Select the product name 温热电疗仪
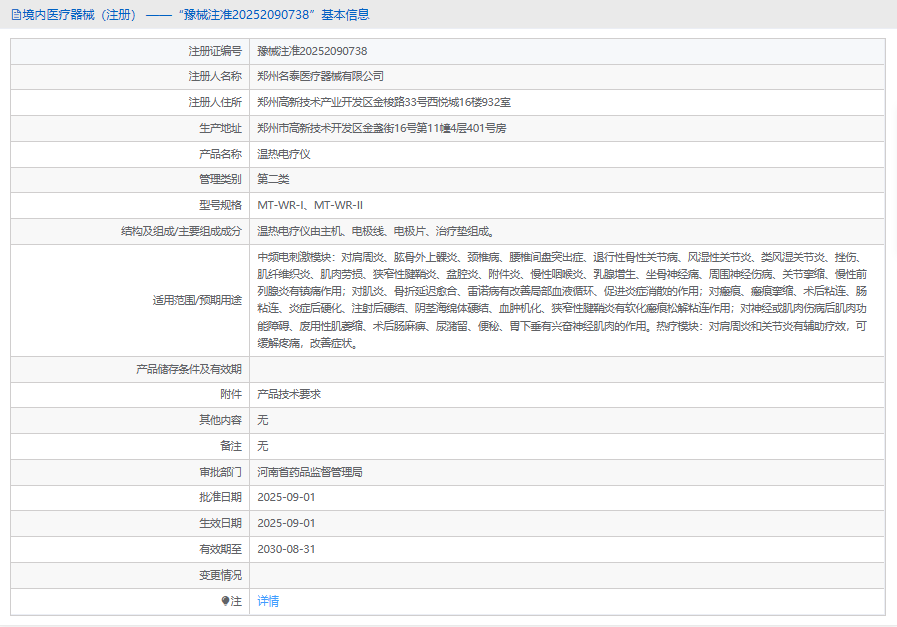This screenshot has width=897, height=627. (284, 154)
